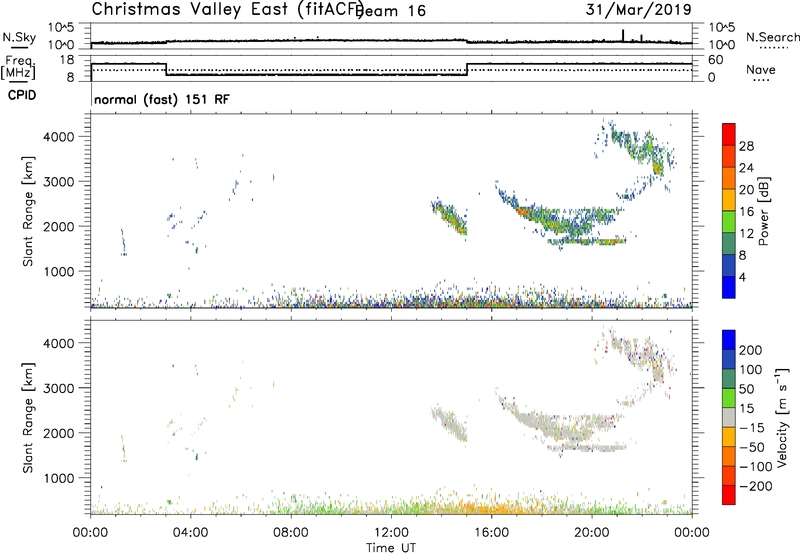
Task: Click the frequency step-up line at 15:00
Action: [467, 70]
